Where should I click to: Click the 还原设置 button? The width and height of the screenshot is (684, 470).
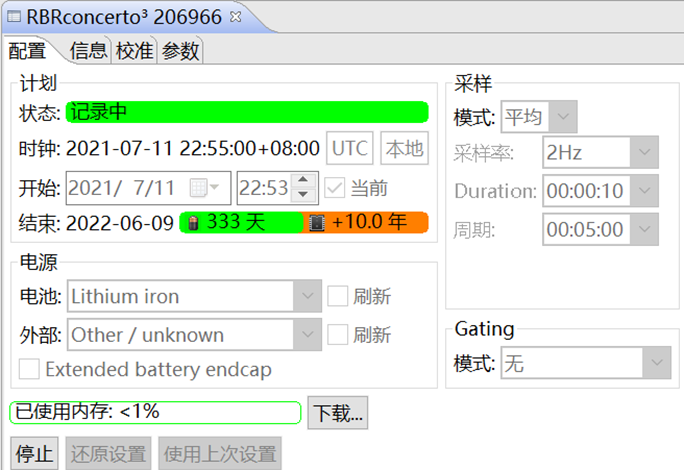click(108, 453)
